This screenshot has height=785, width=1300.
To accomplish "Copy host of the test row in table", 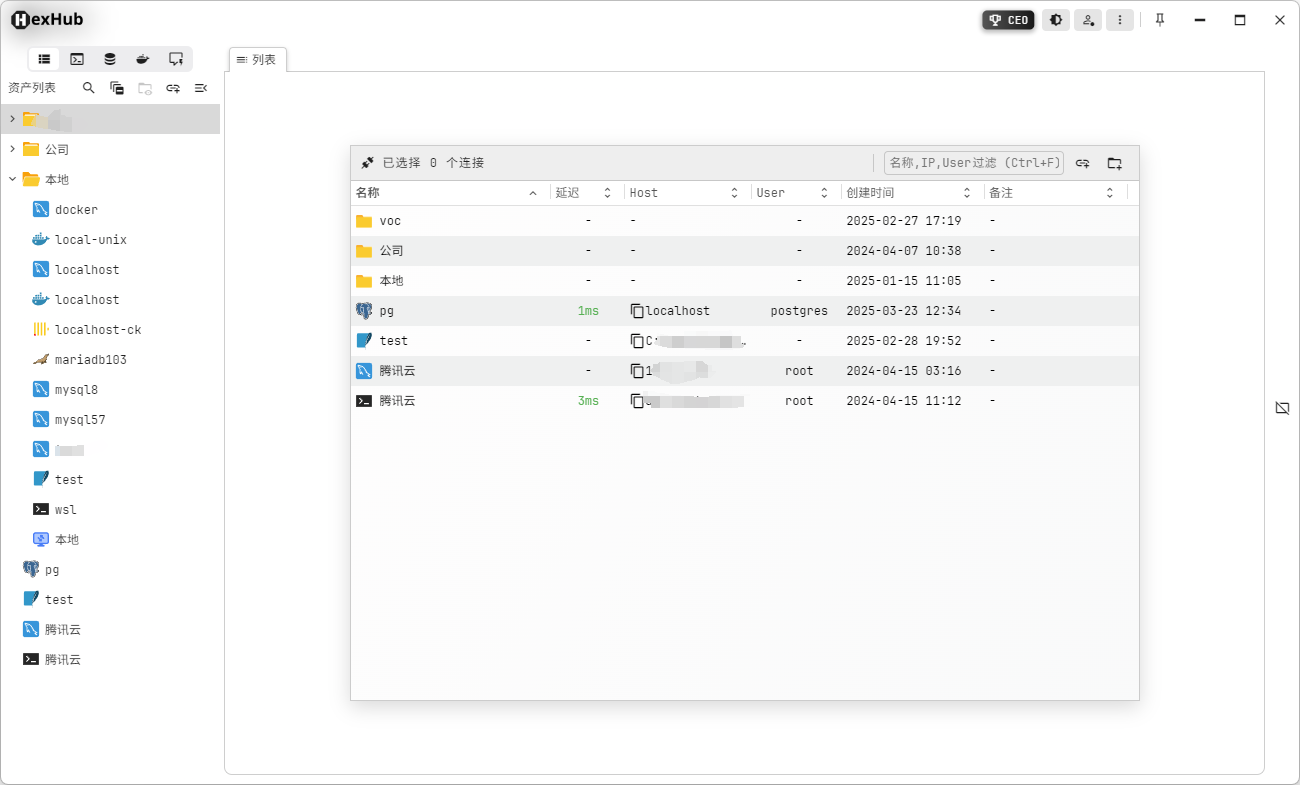I will click(637, 341).
